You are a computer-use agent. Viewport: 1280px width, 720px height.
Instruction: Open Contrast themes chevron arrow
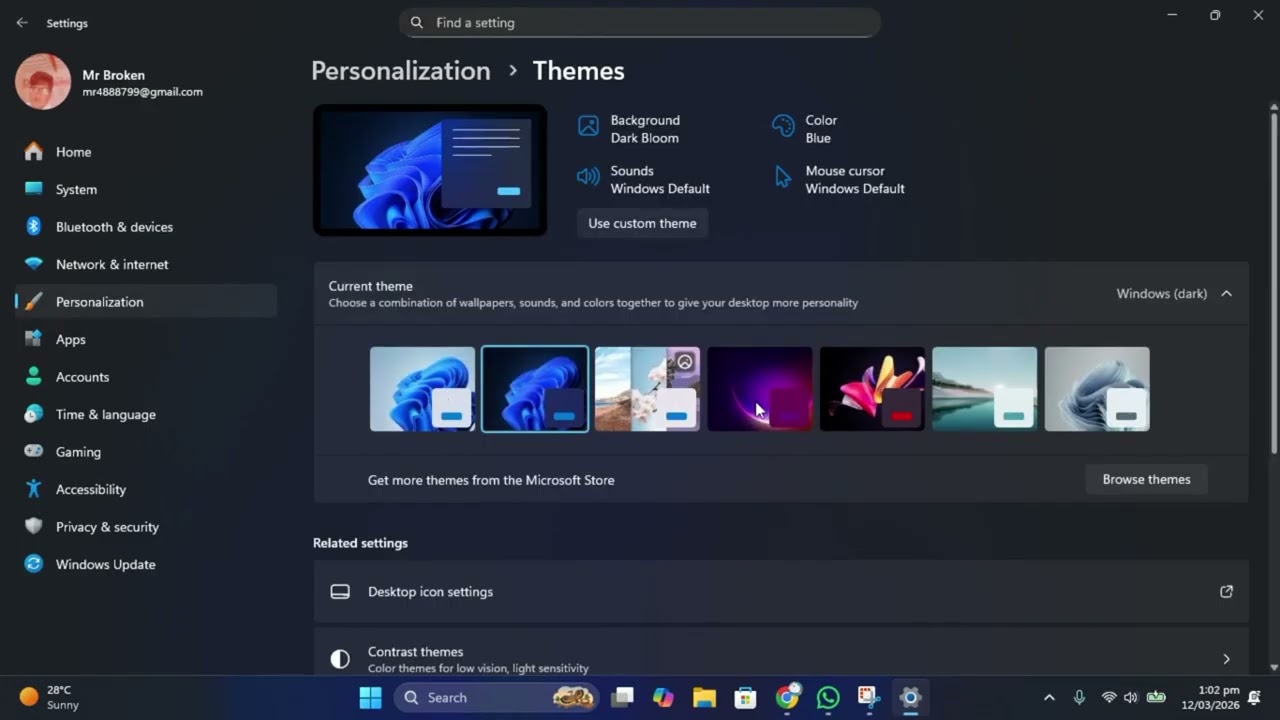click(x=1226, y=659)
